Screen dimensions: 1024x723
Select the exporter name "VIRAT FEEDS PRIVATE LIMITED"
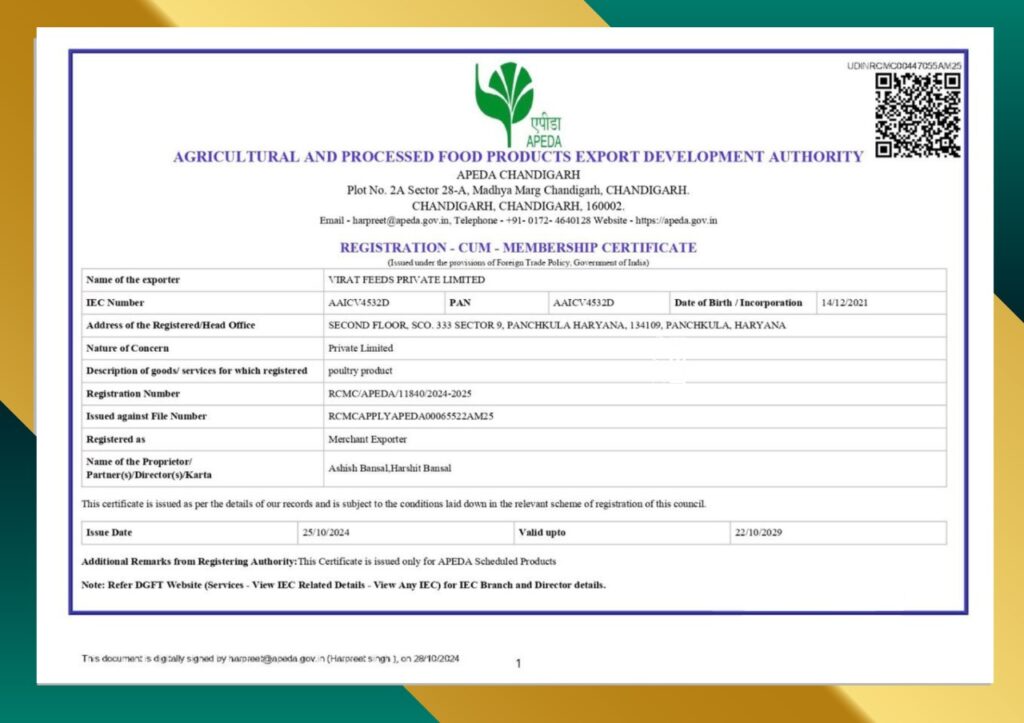(406, 280)
